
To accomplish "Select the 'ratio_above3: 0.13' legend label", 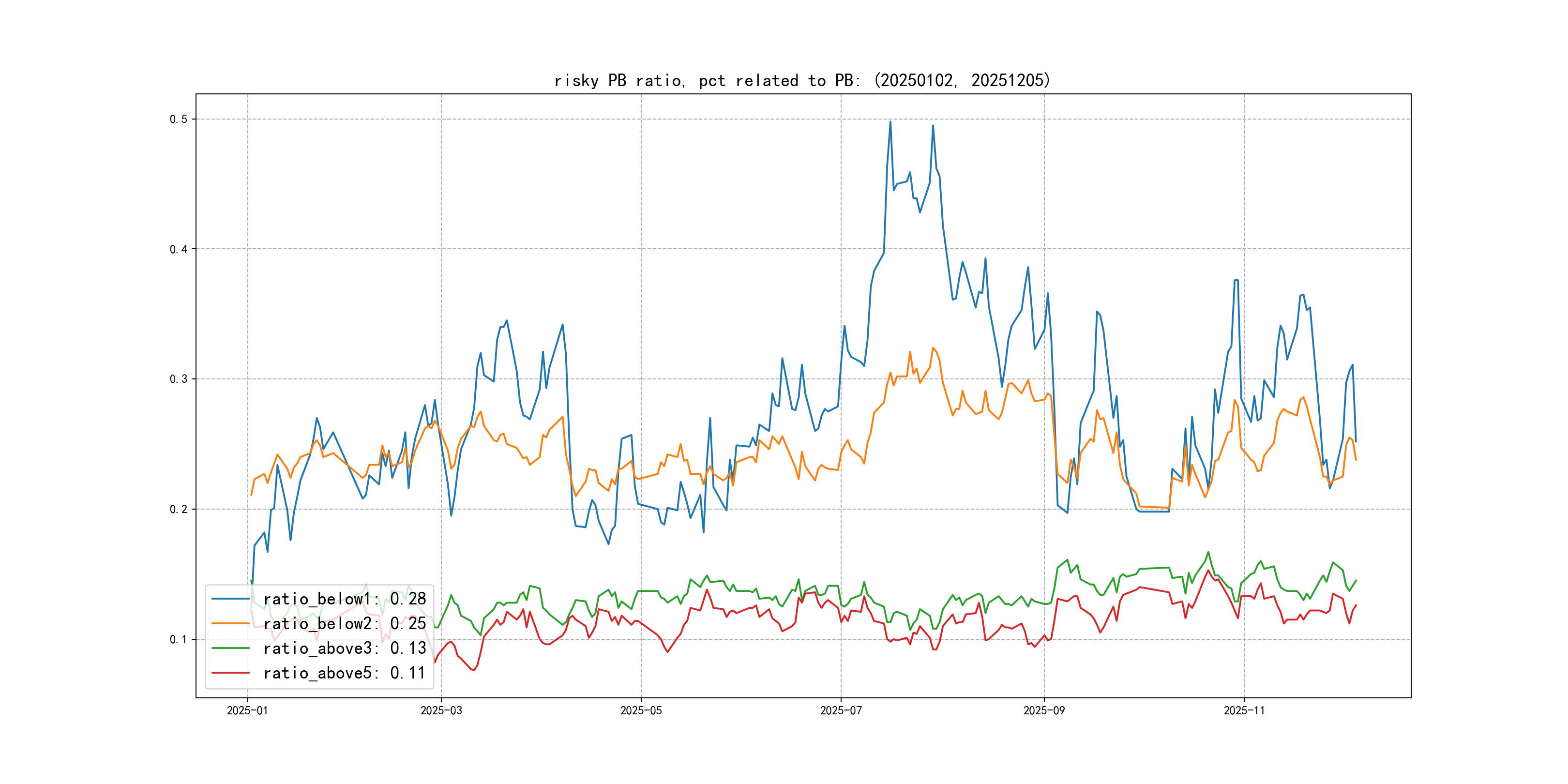I will [345, 648].
